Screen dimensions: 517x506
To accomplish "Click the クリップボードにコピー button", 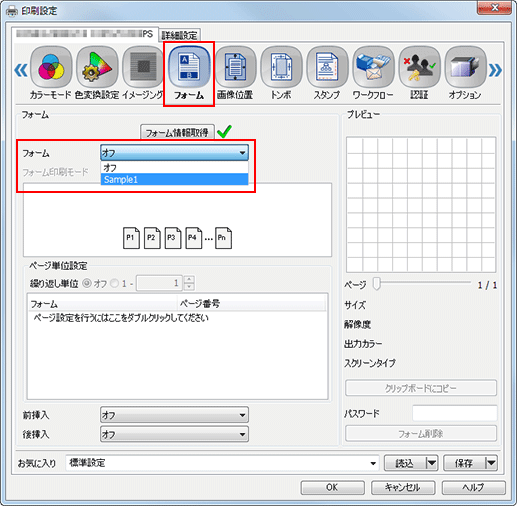I will [x=421, y=388].
